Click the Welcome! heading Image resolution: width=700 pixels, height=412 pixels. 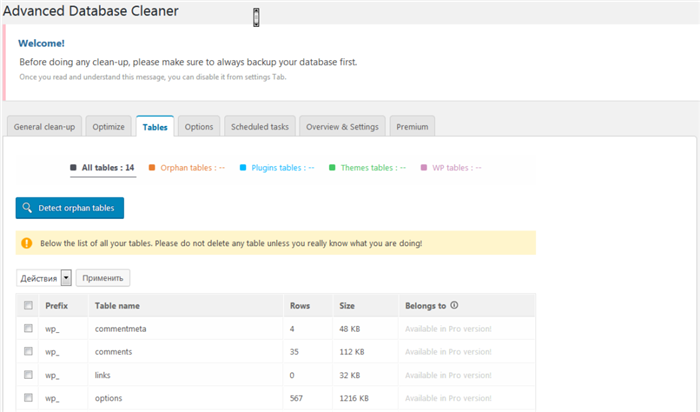point(41,43)
